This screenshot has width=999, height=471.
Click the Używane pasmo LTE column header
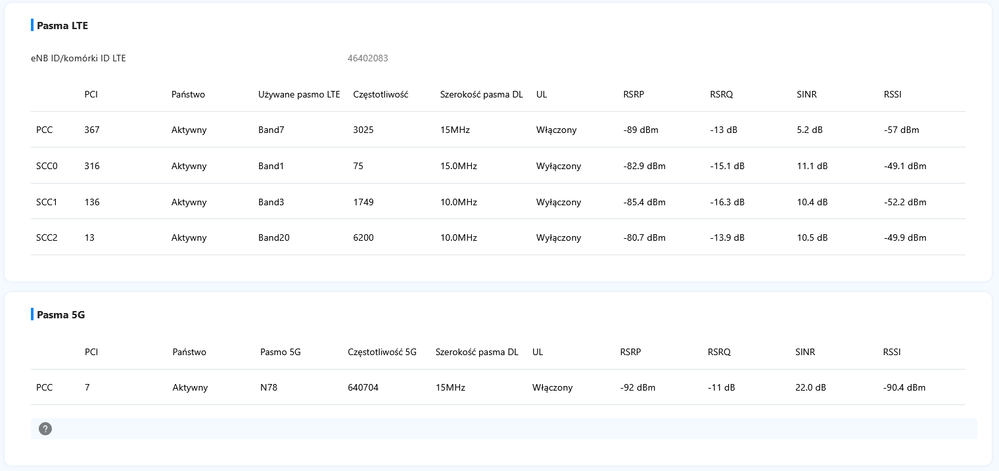[x=299, y=94]
